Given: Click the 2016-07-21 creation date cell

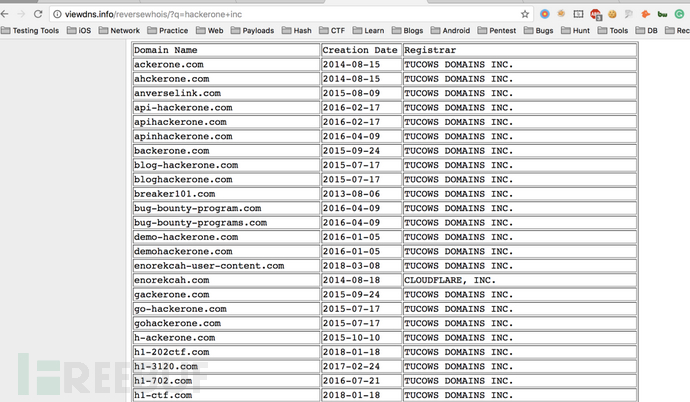Looking at the screenshot, I should pyautogui.click(x=361, y=381).
